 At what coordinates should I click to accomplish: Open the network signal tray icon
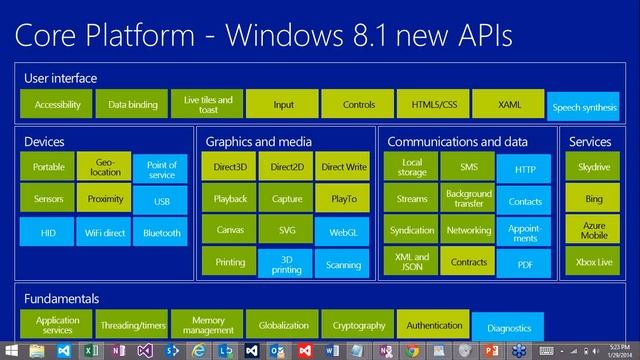tap(574, 351)
